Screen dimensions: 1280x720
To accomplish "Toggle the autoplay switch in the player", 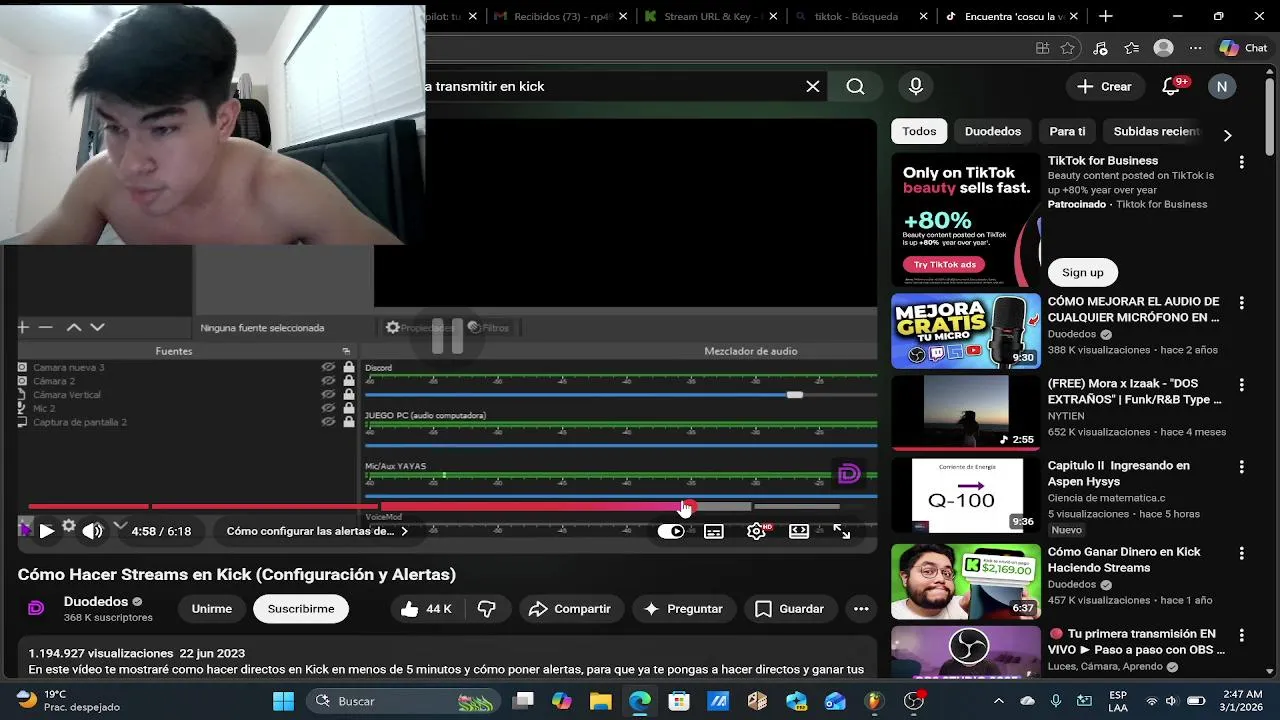I will click(x=671, y=531).
